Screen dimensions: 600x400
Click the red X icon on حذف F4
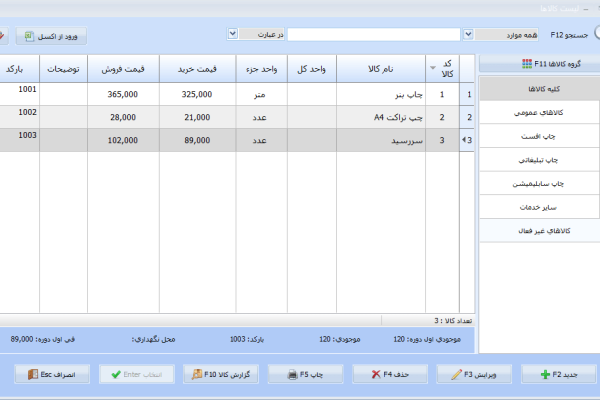click(x=376, y=374)
